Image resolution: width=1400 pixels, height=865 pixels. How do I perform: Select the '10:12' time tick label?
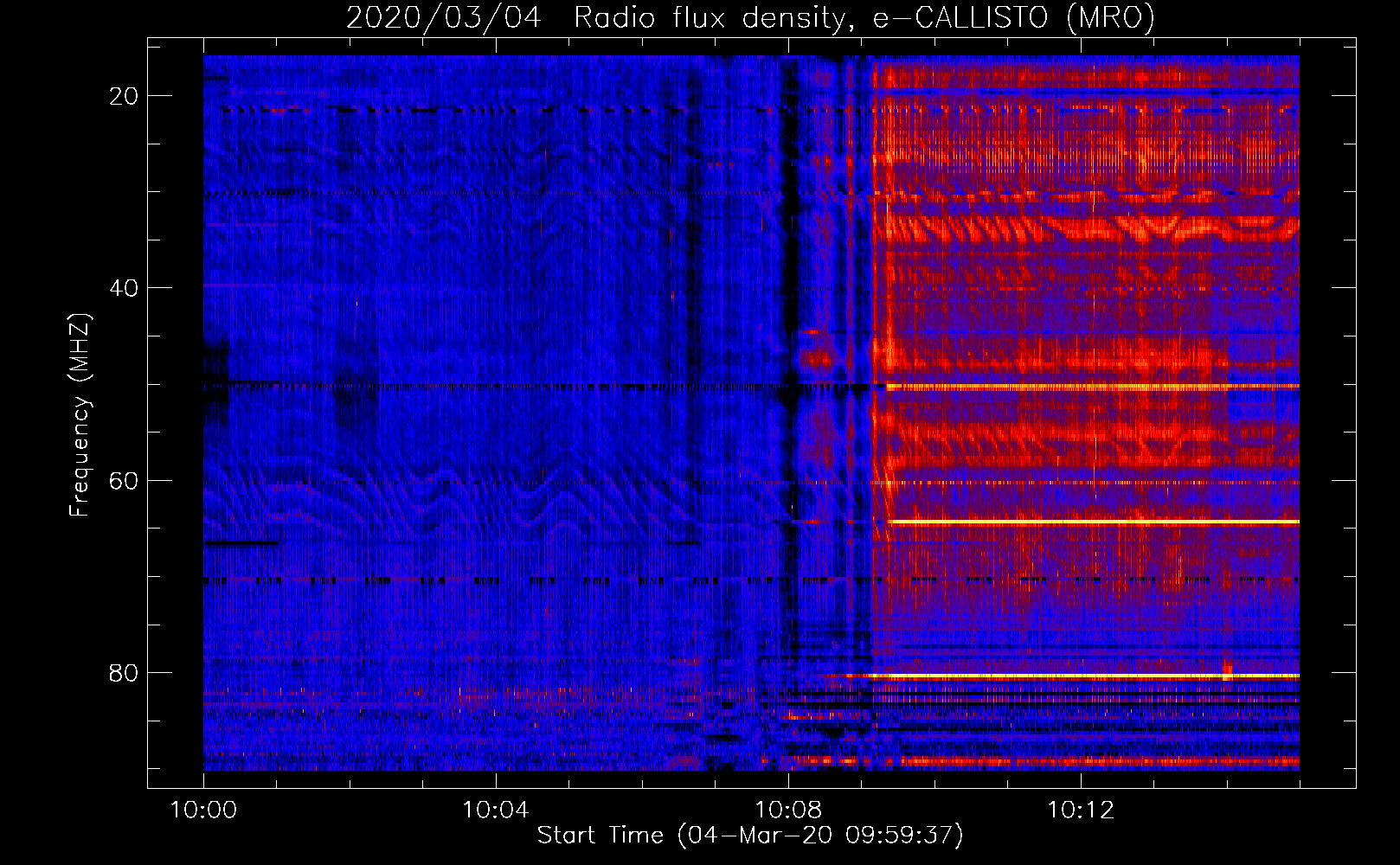click(x=1081, y=811)
